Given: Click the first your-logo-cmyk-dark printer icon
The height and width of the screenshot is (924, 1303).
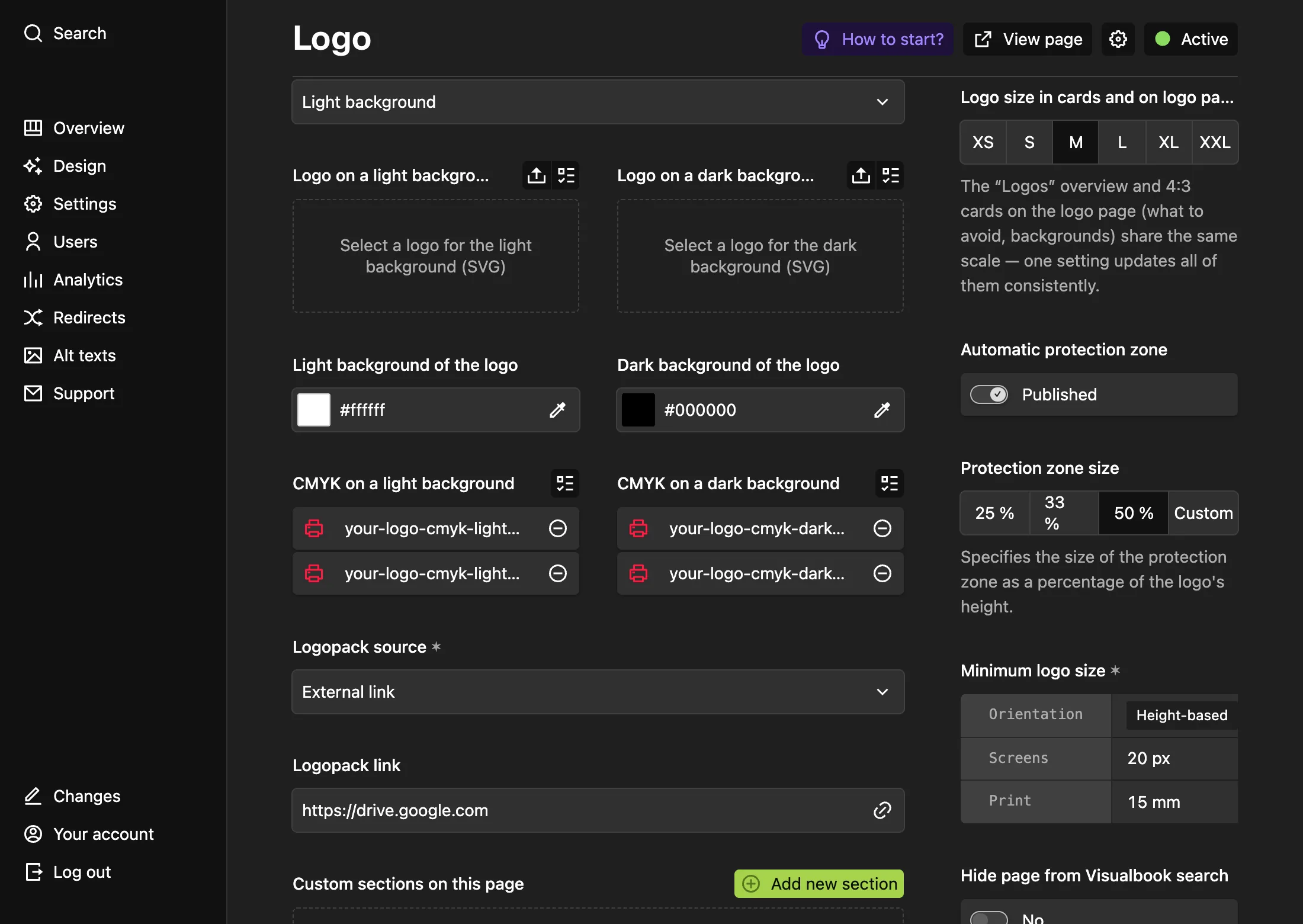Looking at the screenshot, I should coord(638,528).
